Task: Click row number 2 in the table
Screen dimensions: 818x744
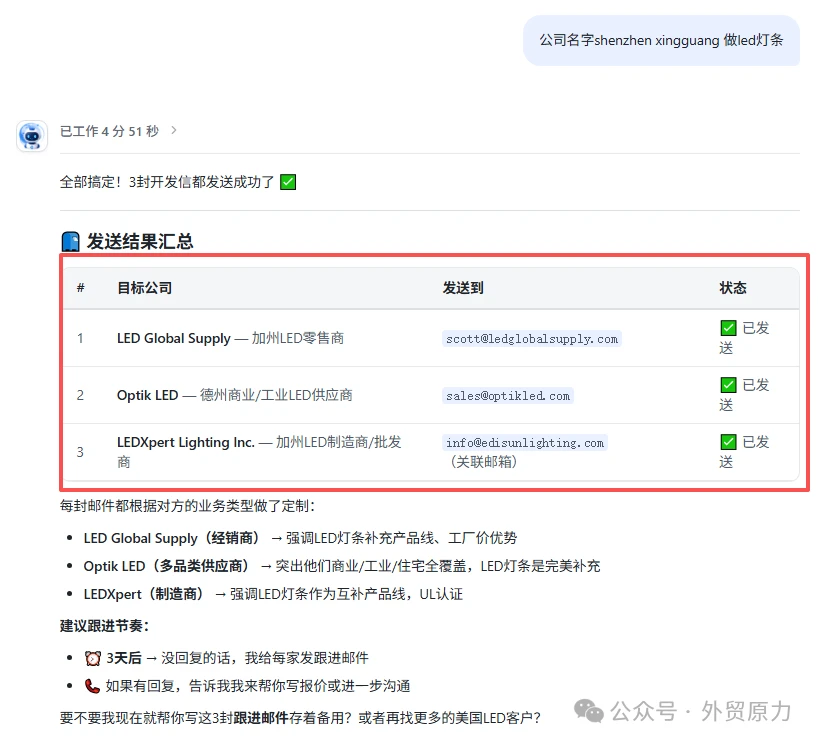Action: tap(80, 395)
